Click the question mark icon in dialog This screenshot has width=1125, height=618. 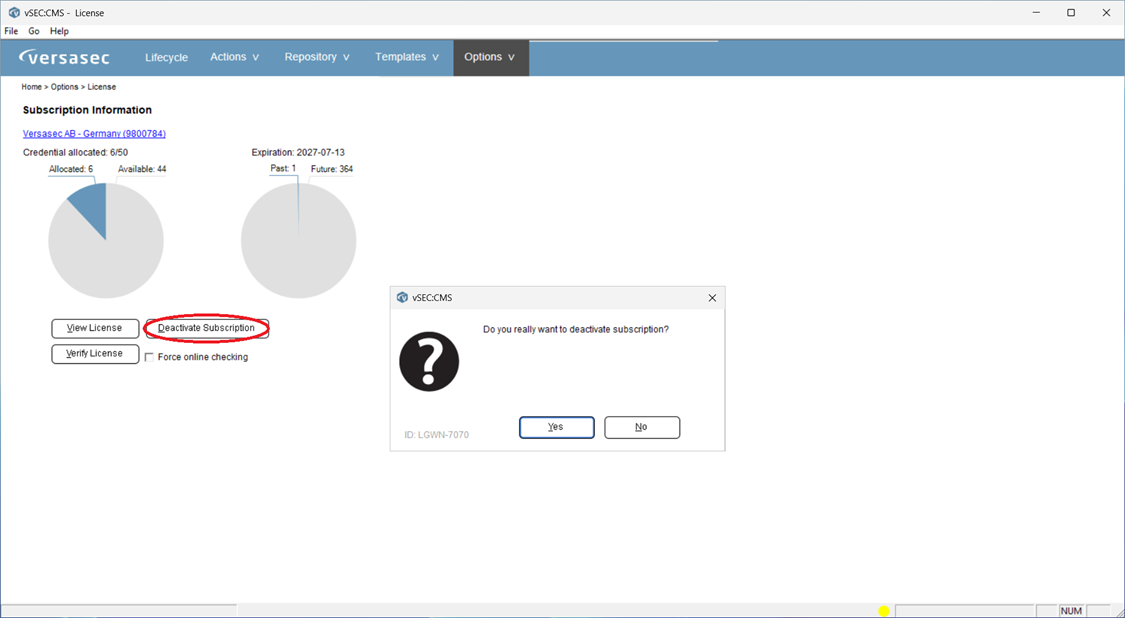[x=429, y=362]
